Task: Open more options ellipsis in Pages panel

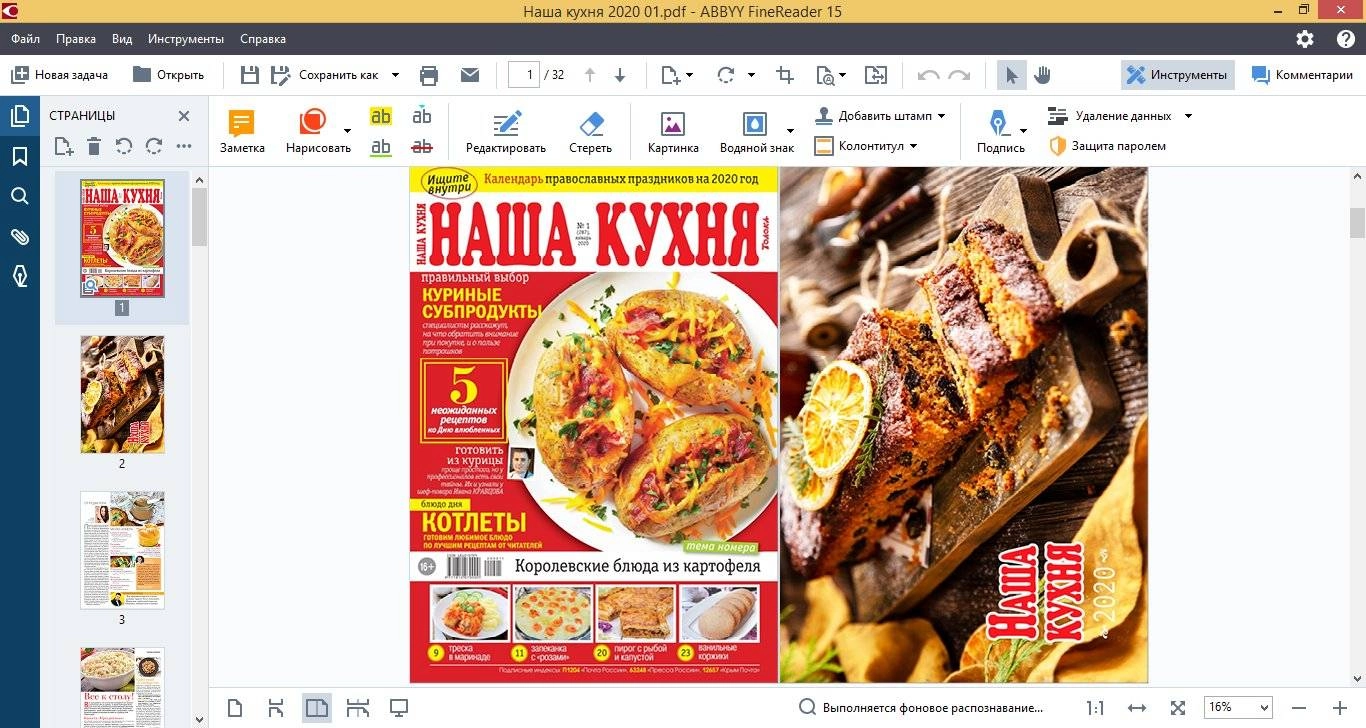Action: click(184, 147)
